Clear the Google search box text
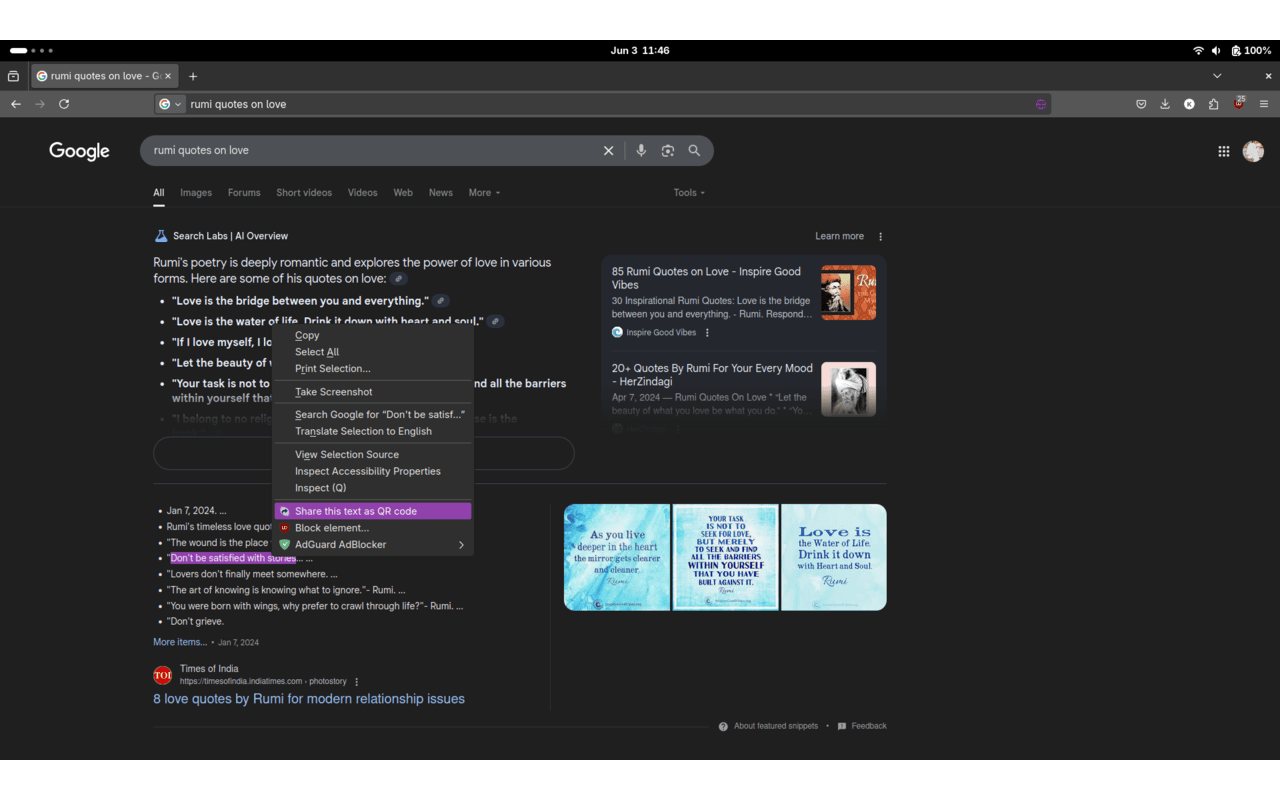 click(608, 151)
